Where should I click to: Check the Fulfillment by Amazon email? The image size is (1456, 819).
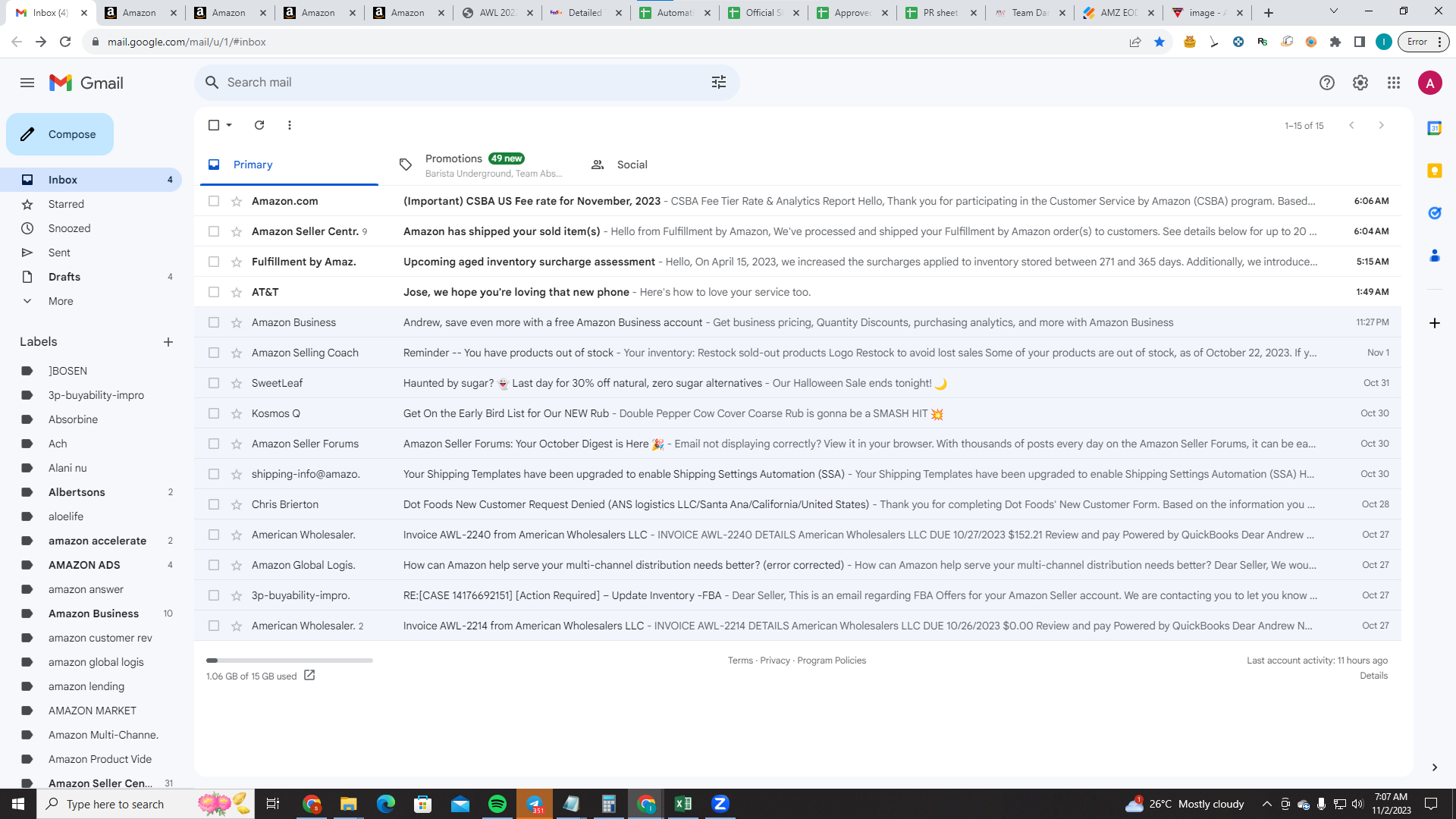(x=214, y=262)
